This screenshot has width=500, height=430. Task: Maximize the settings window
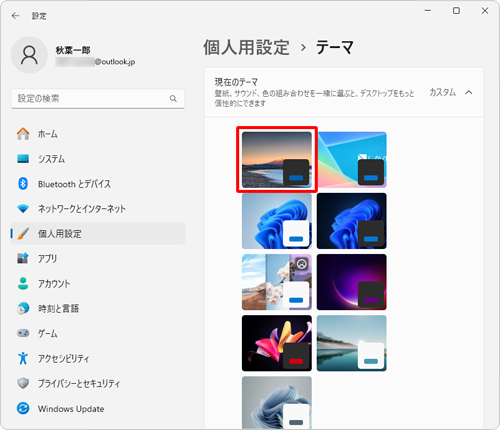click(x=456, y=11)
